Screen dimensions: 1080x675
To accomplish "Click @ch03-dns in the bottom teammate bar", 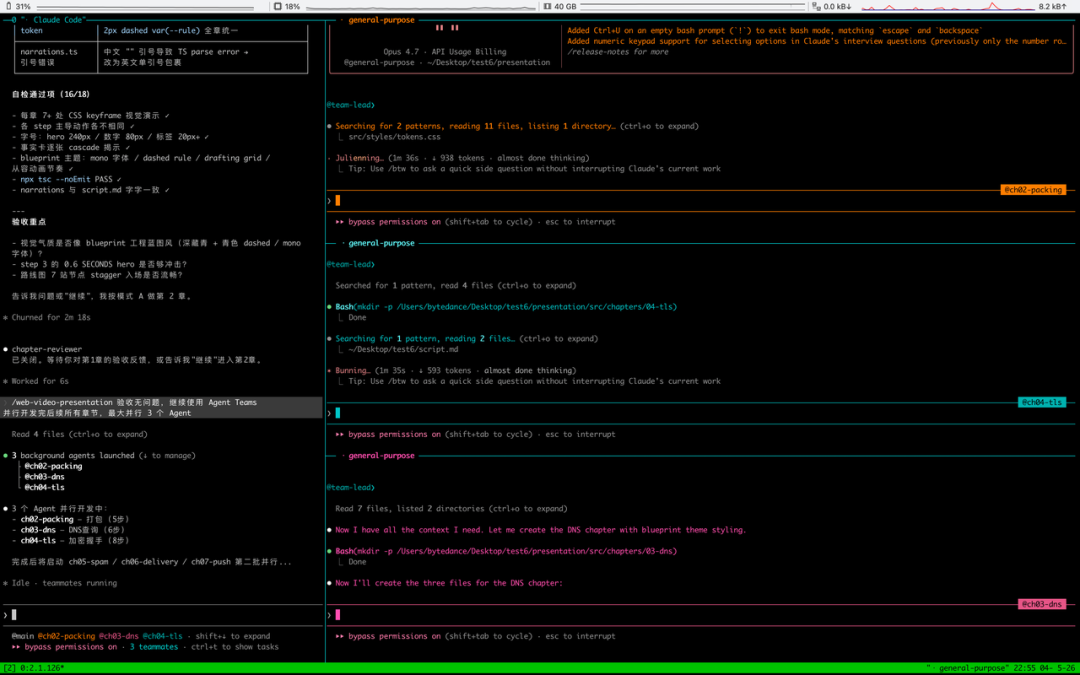I will tap(118, 636).
